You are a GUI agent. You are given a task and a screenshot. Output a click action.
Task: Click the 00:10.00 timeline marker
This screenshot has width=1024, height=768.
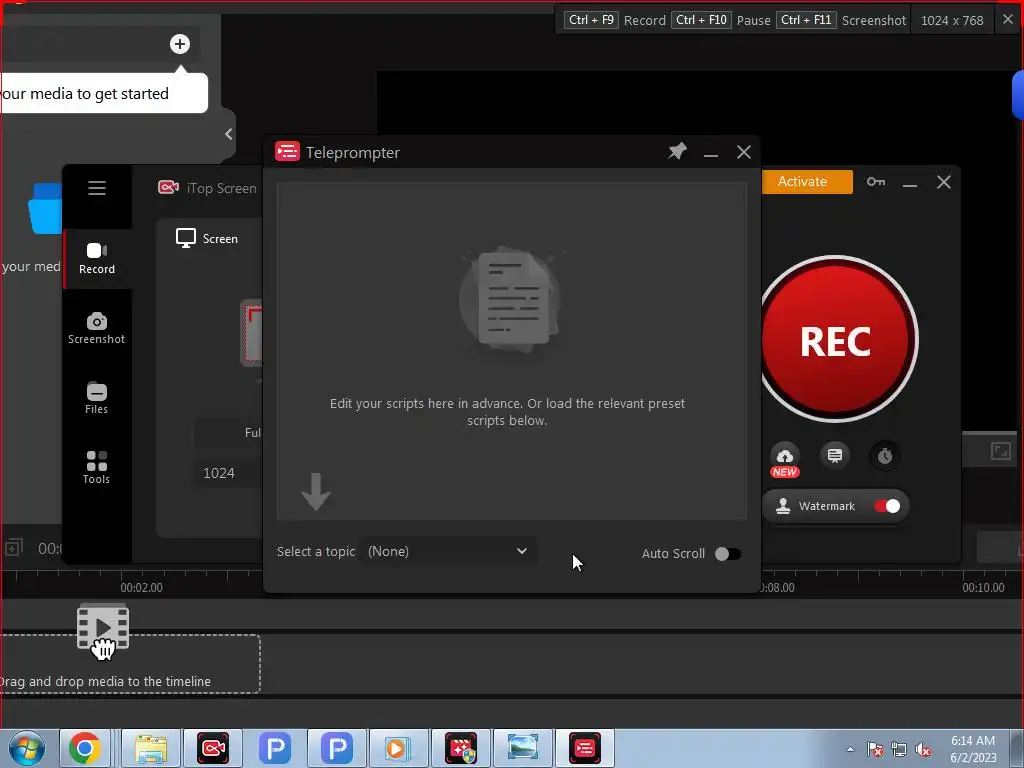click(983, 588)
